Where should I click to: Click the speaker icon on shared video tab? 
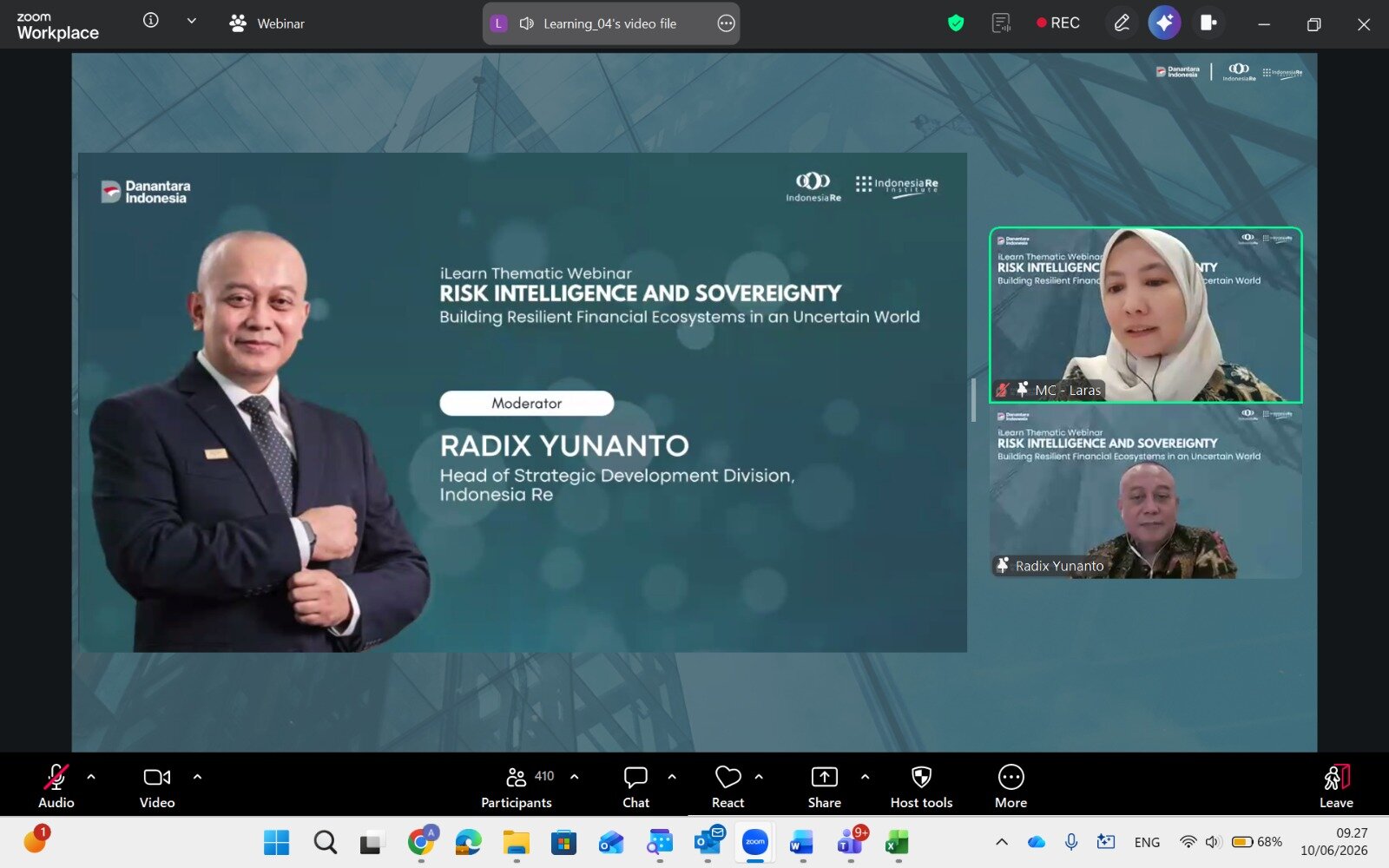pos(526,23)
